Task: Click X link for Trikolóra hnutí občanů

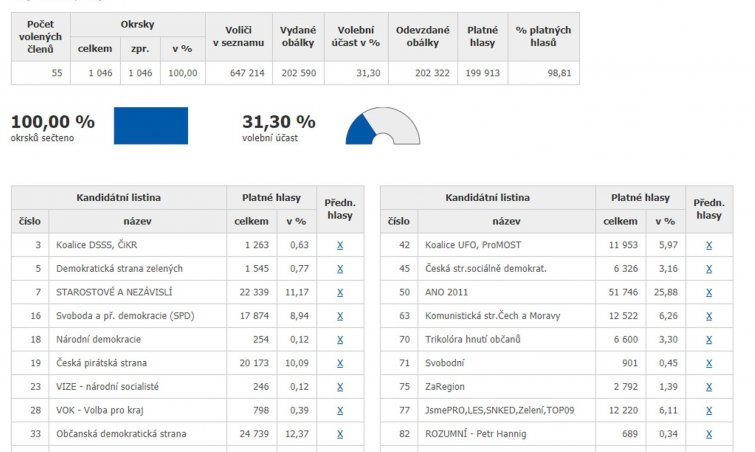Action: point(709,340)
